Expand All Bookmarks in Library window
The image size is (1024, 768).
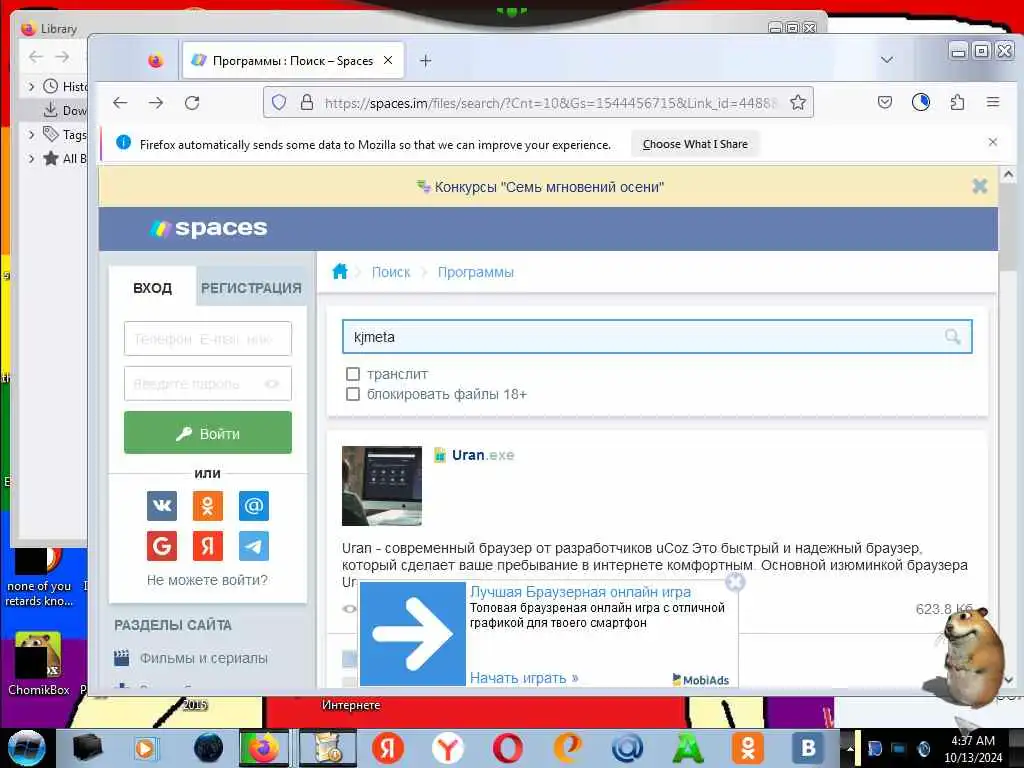click(x=31, y=158)
